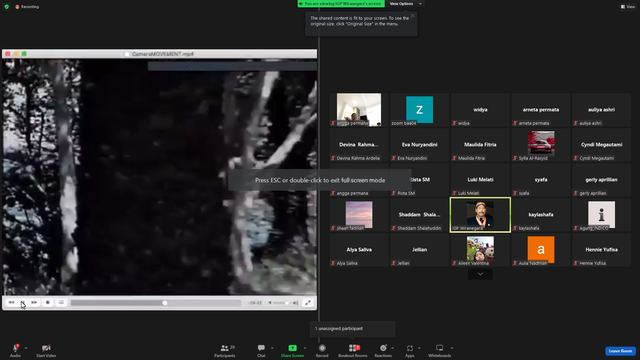Screen dimensions: 640x360
Task: Click the remaining time display in player
Action: point(255,303)
